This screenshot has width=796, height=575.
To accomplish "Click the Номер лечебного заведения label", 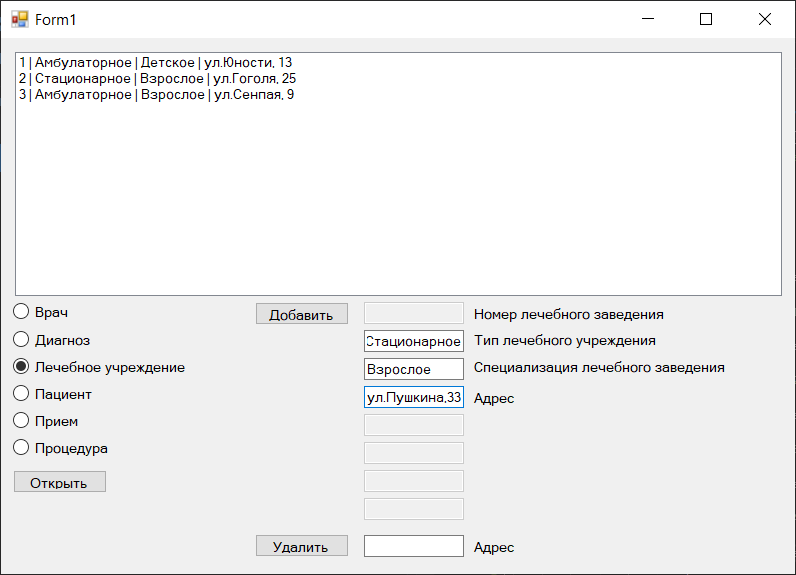I will pos(569,315).
